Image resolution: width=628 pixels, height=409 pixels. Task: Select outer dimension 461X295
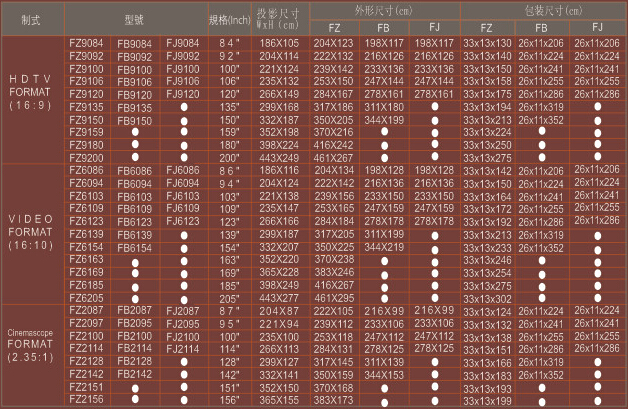(334, 298)
